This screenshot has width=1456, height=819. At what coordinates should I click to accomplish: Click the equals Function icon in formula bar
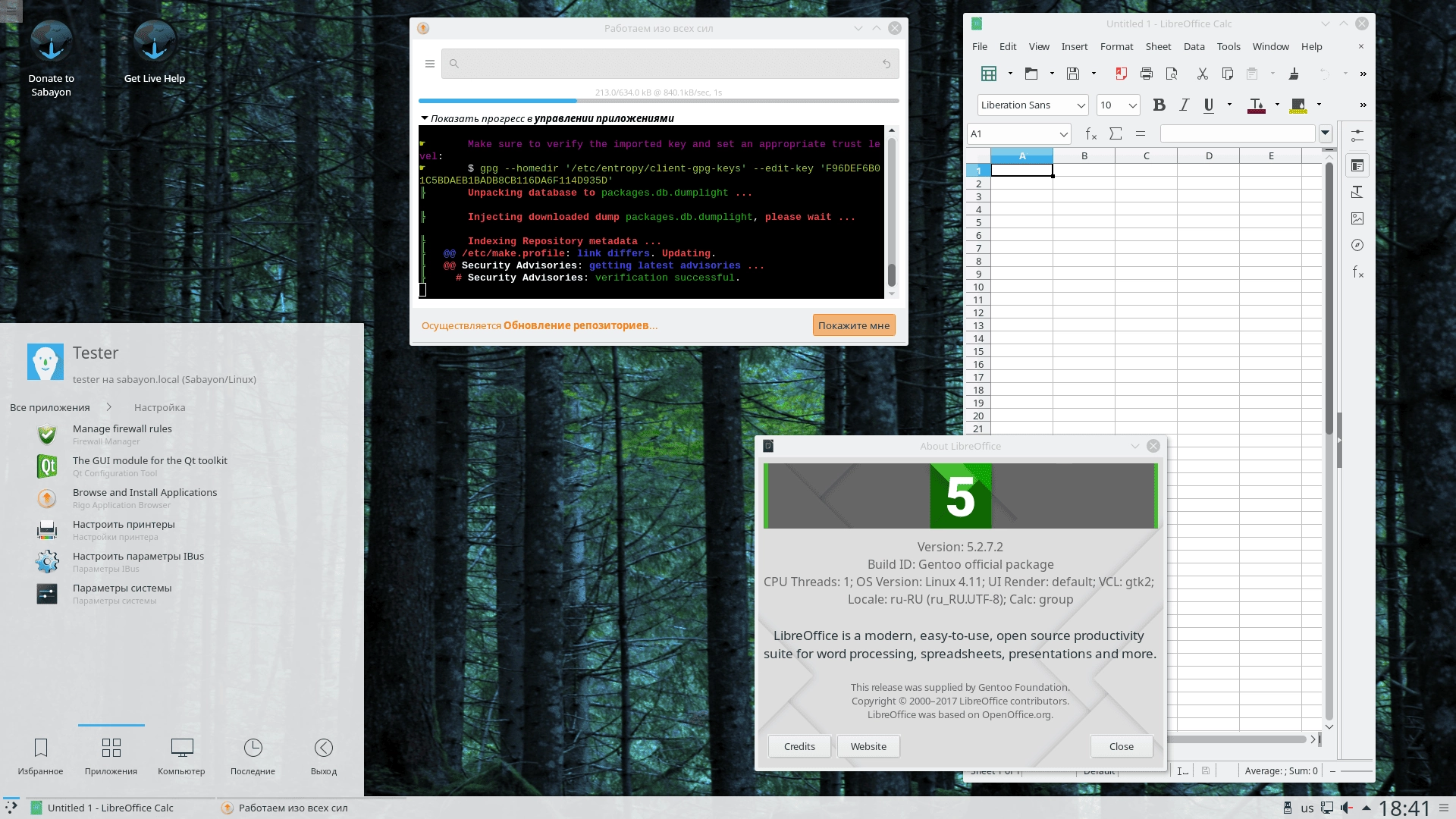[1140, 134]
